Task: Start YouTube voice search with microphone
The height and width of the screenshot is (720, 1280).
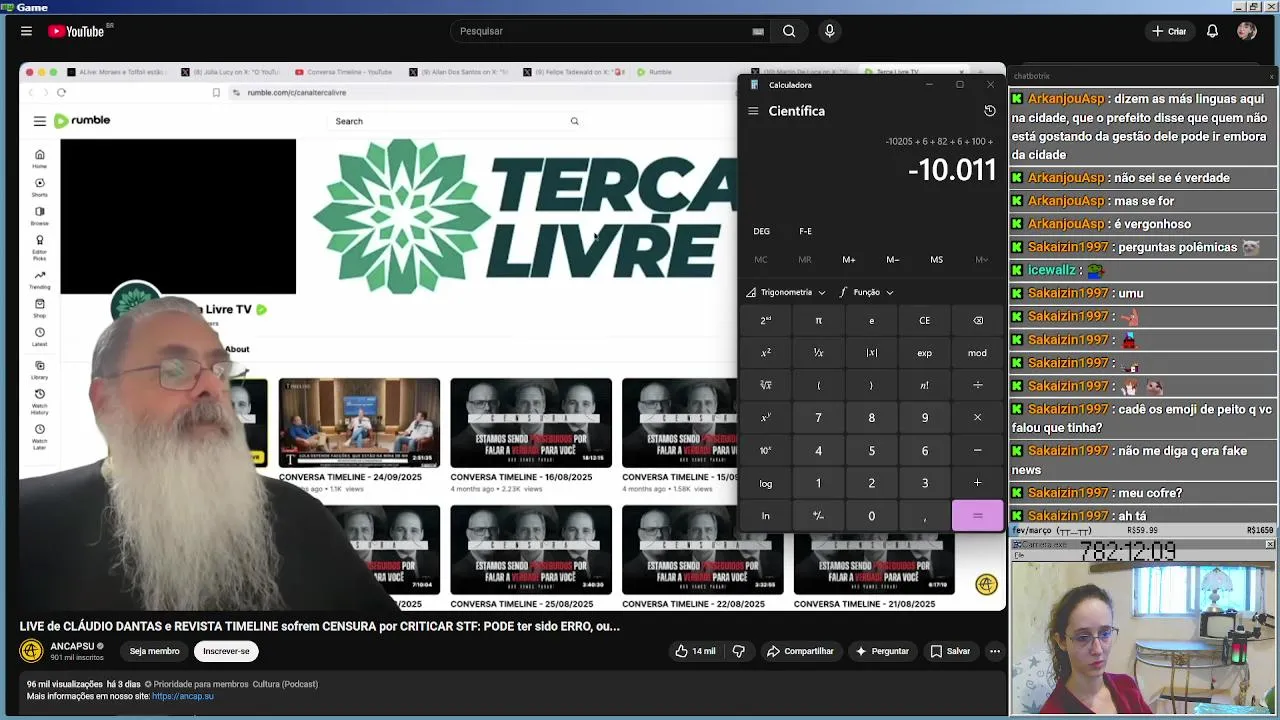Action: click(x=829, y=31)
